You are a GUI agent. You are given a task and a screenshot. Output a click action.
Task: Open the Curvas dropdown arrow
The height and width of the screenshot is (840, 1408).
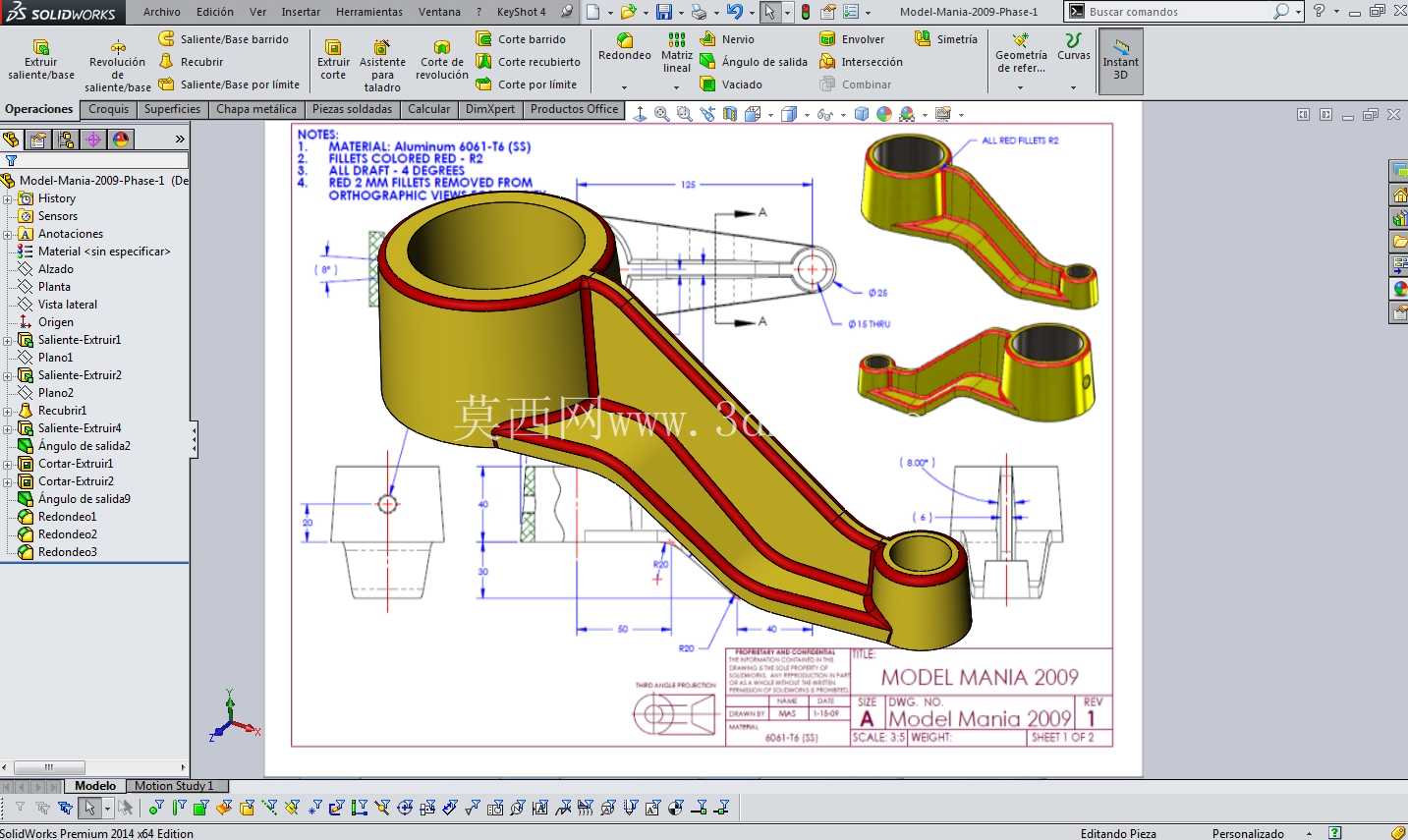(x=1073, y=87)
